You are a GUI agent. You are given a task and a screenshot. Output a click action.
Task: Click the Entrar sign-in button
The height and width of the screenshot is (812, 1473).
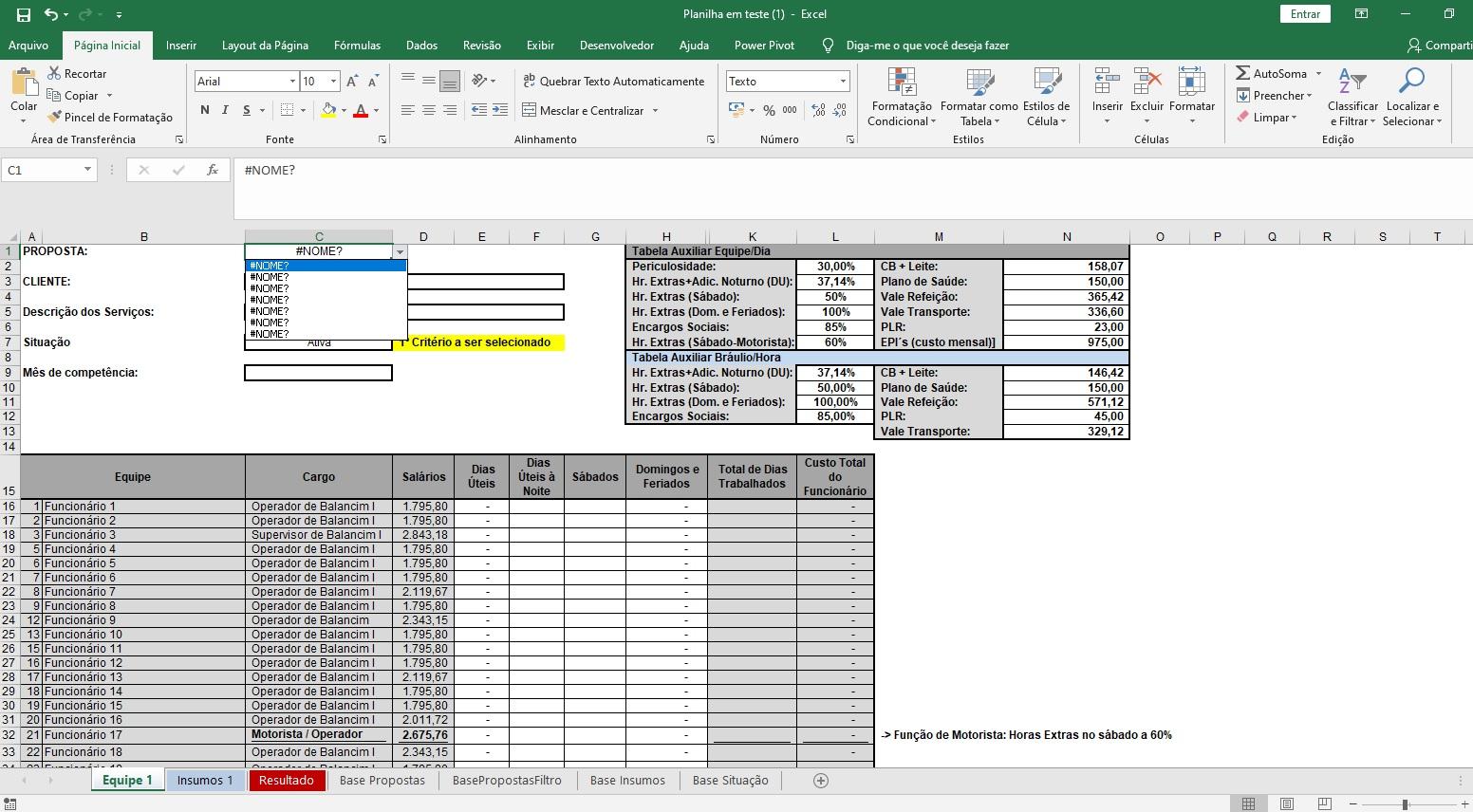[x=1305, y=13]
